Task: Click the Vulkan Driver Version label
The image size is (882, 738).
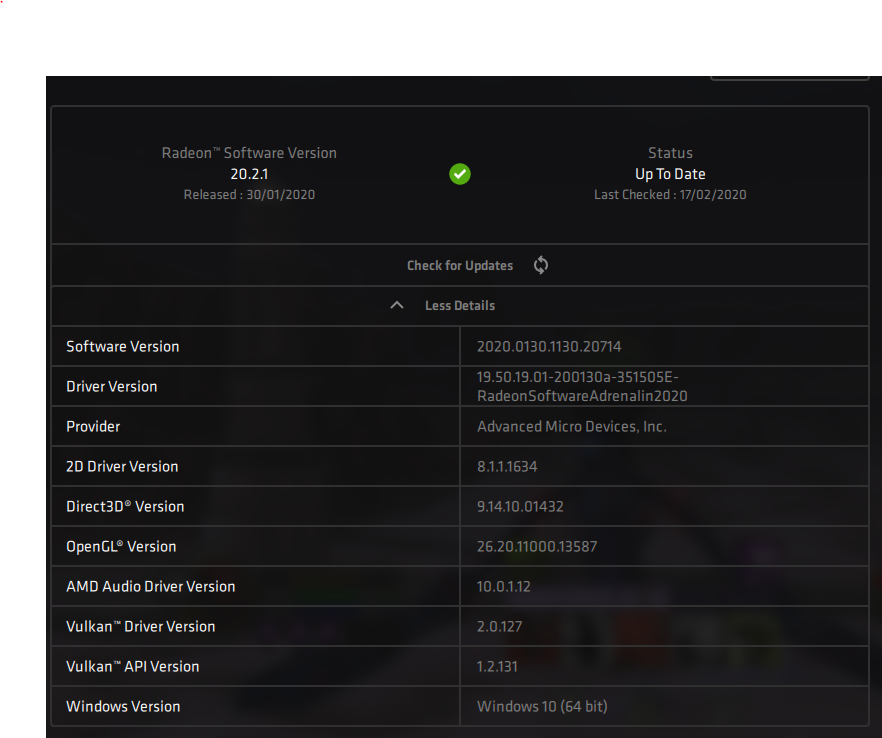Action: (x=140, y=626)
